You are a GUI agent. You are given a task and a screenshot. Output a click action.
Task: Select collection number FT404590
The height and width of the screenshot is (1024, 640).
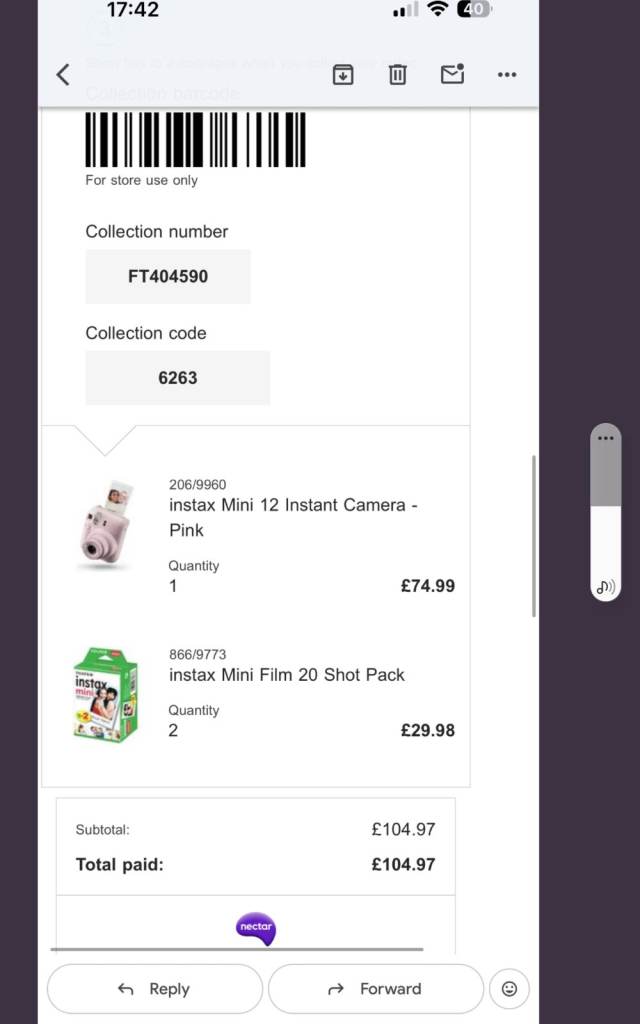click(x=168, y=276)
